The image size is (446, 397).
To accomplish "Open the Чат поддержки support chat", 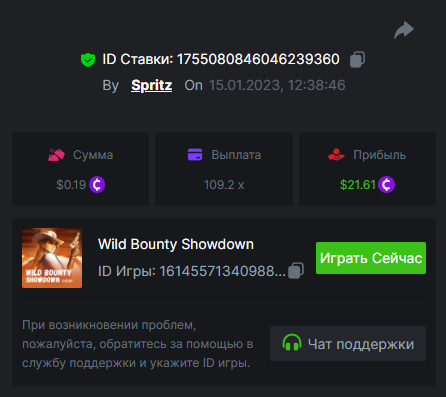I will coord(348,343).
